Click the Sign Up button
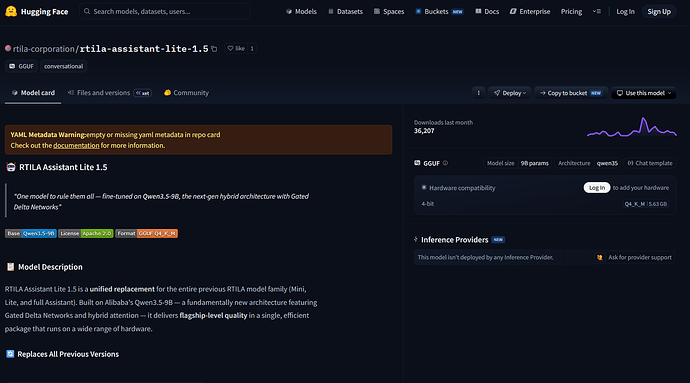The image size is (690, 383). pos(659,11)
